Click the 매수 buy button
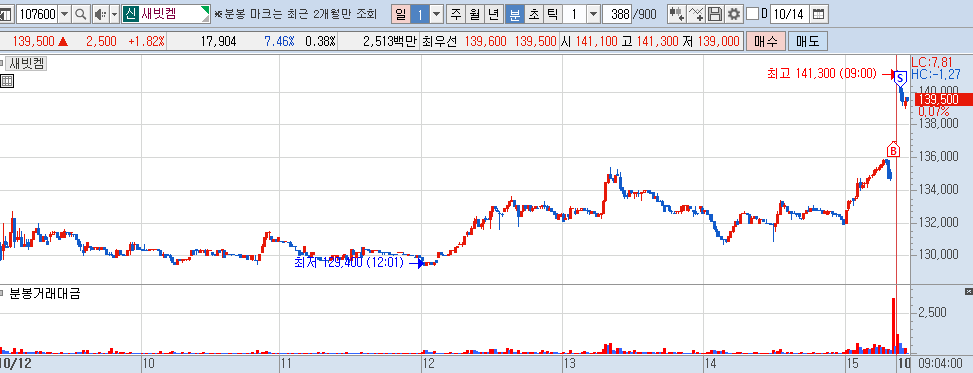The image size is (973, 373). pyautogui.click(x=766, y=42)
